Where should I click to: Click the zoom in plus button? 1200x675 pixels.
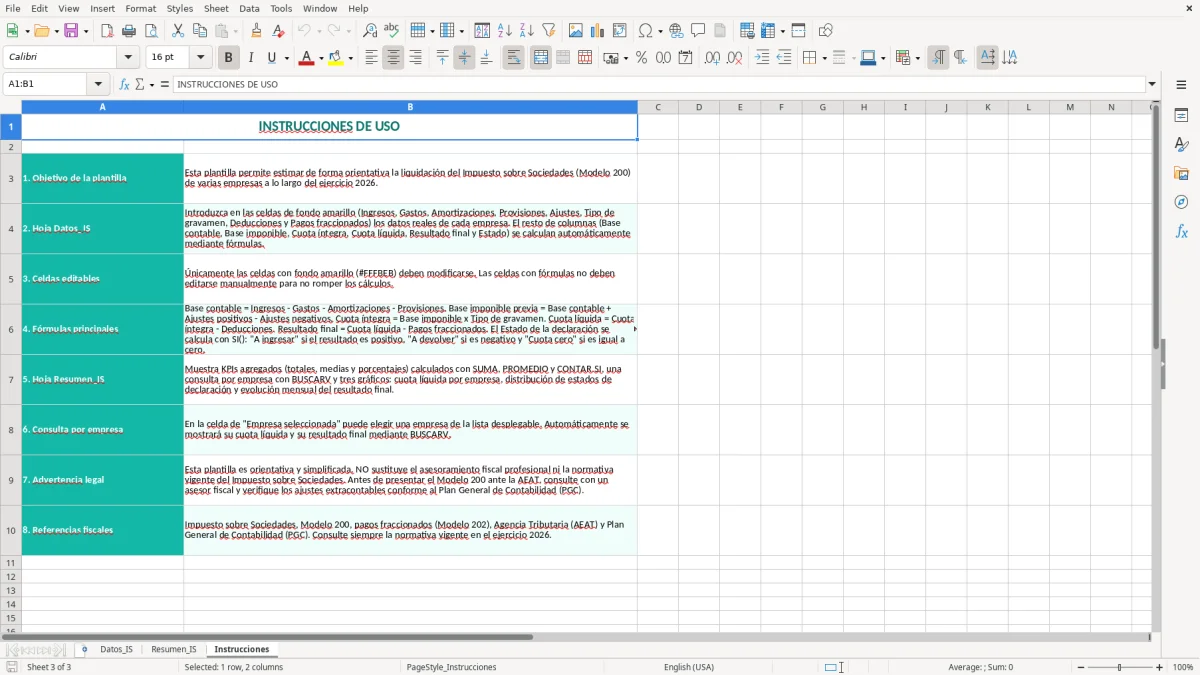[x=1159, y=667]
